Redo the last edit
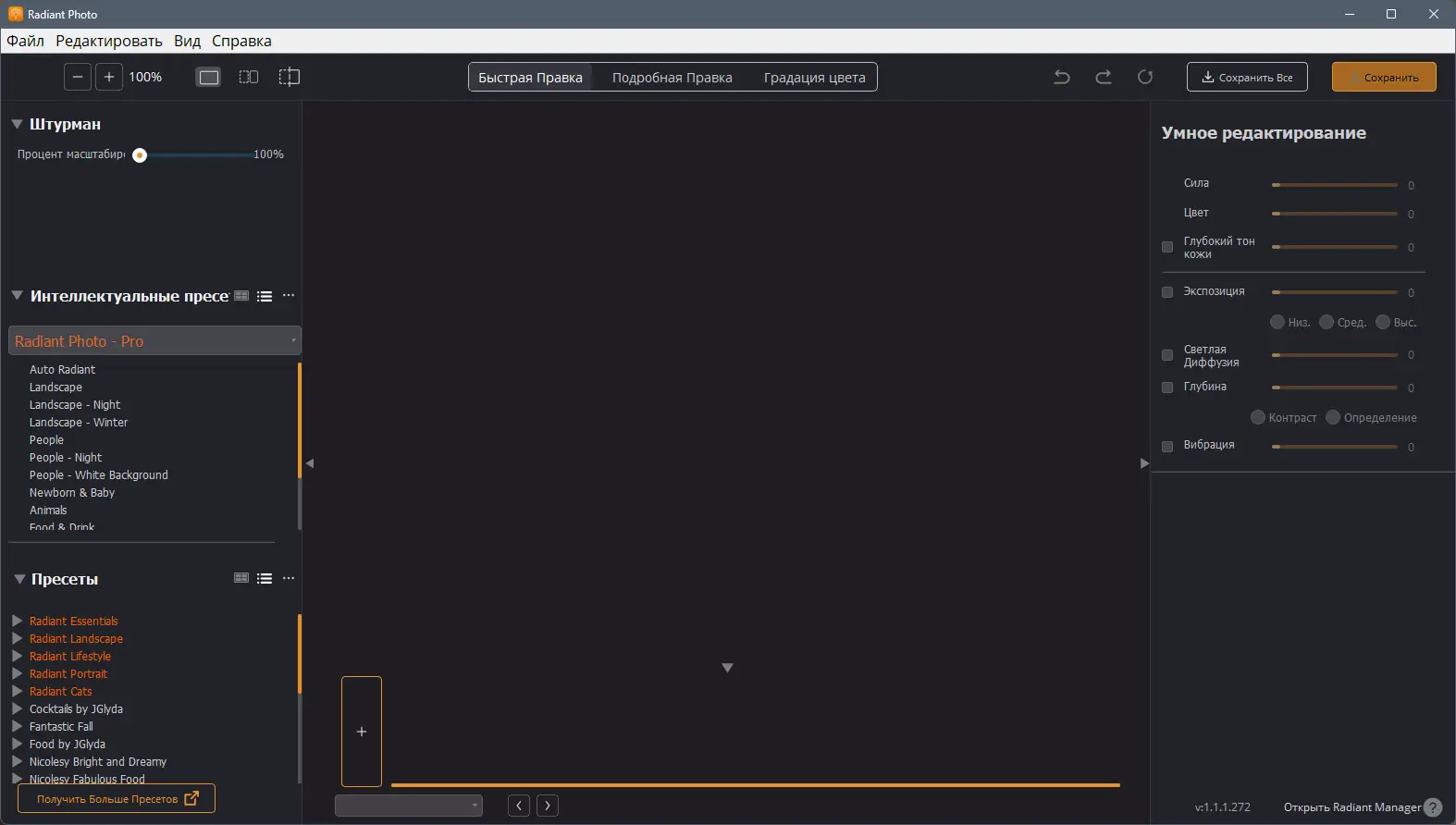1456x825 pixels. pos(1104,77)
